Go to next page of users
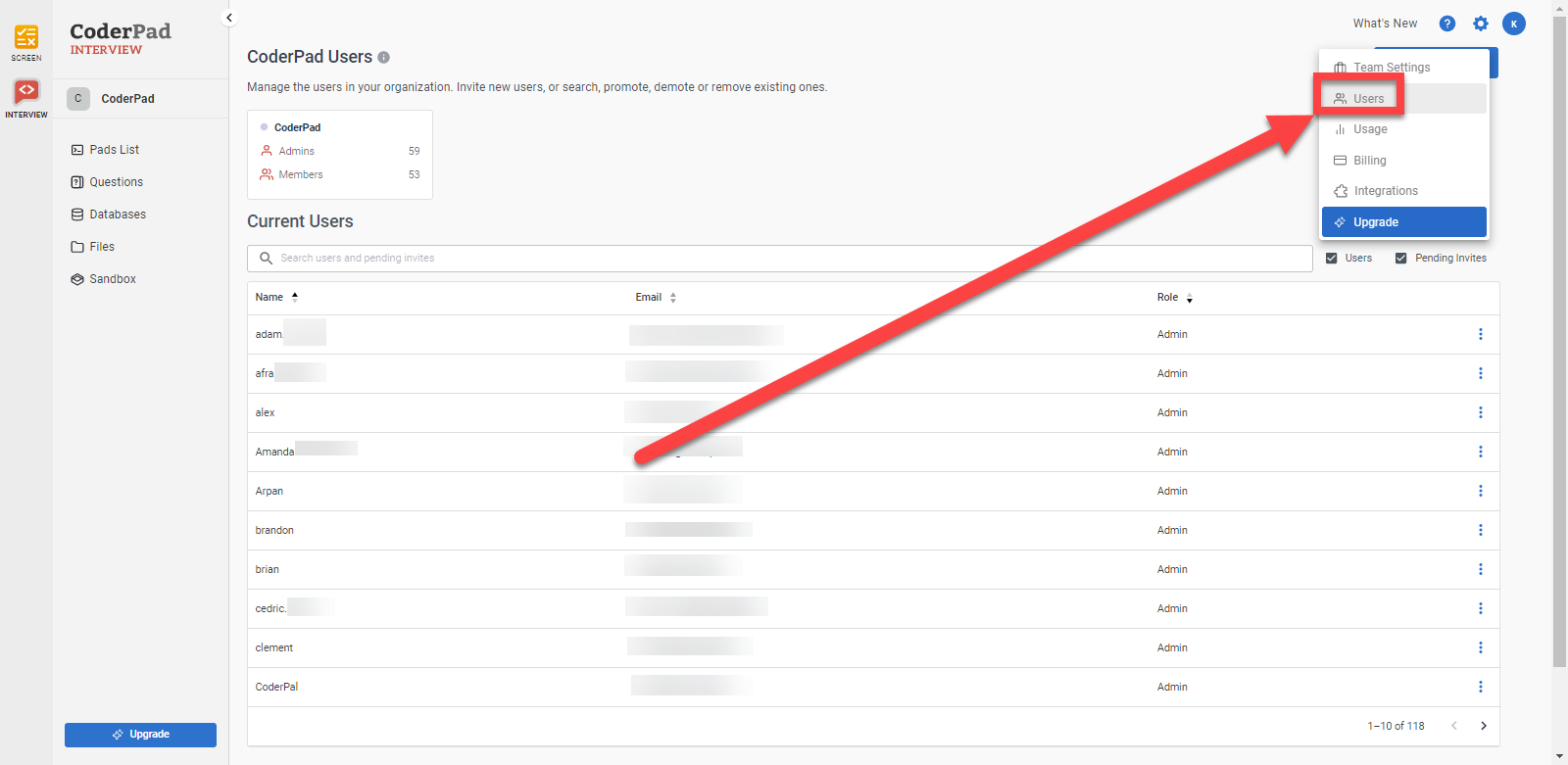Viewport: 1568px width, 765px height. pyautogui.click(x=1483, y=726)
